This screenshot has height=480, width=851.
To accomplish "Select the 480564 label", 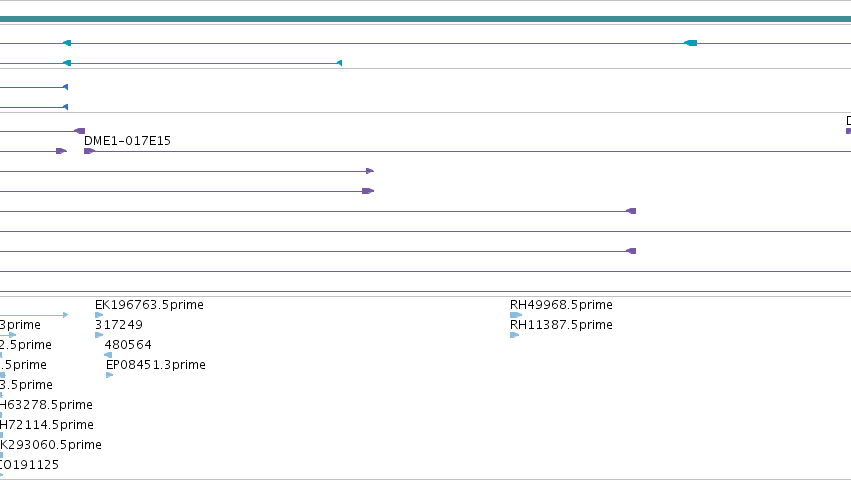I will point(128,345).
